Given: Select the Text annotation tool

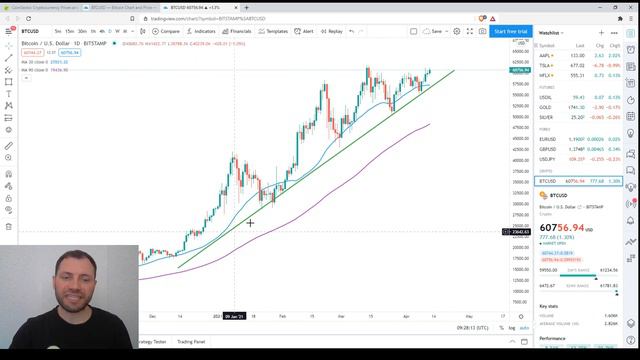Looking at the screenshot, I should click(x=9, y=94).
